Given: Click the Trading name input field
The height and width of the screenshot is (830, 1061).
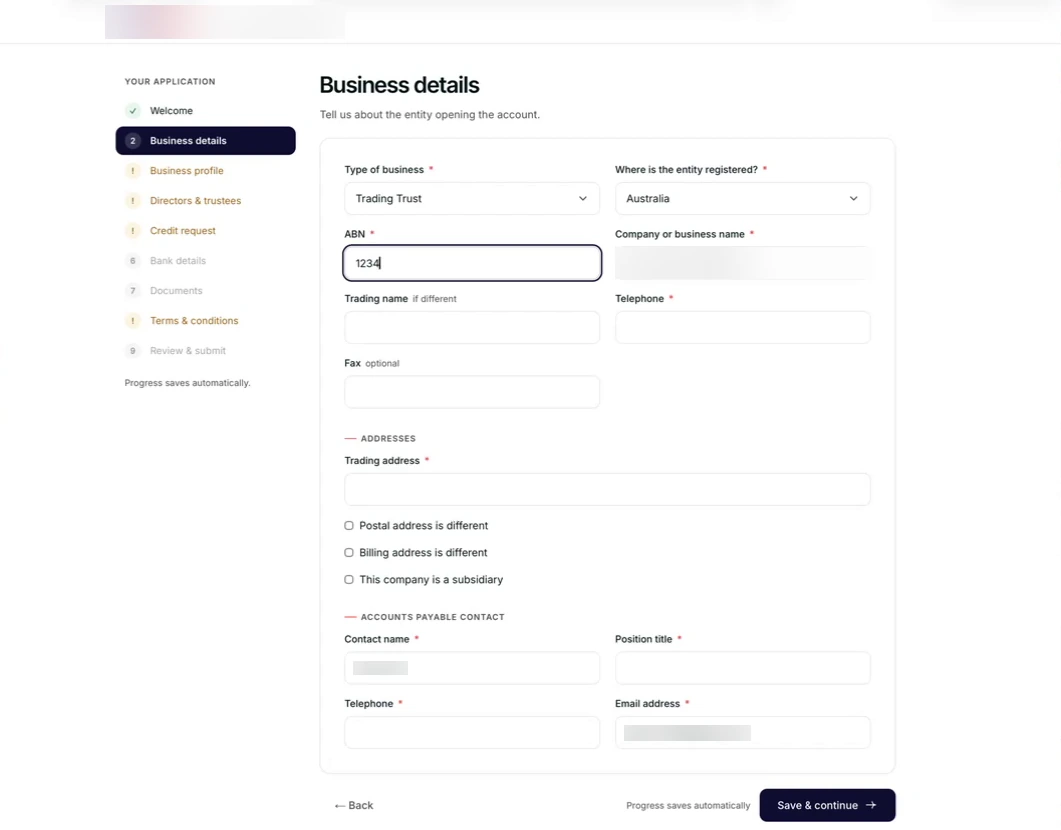Looking at the screenshot, I should click(x=472, y=327).
